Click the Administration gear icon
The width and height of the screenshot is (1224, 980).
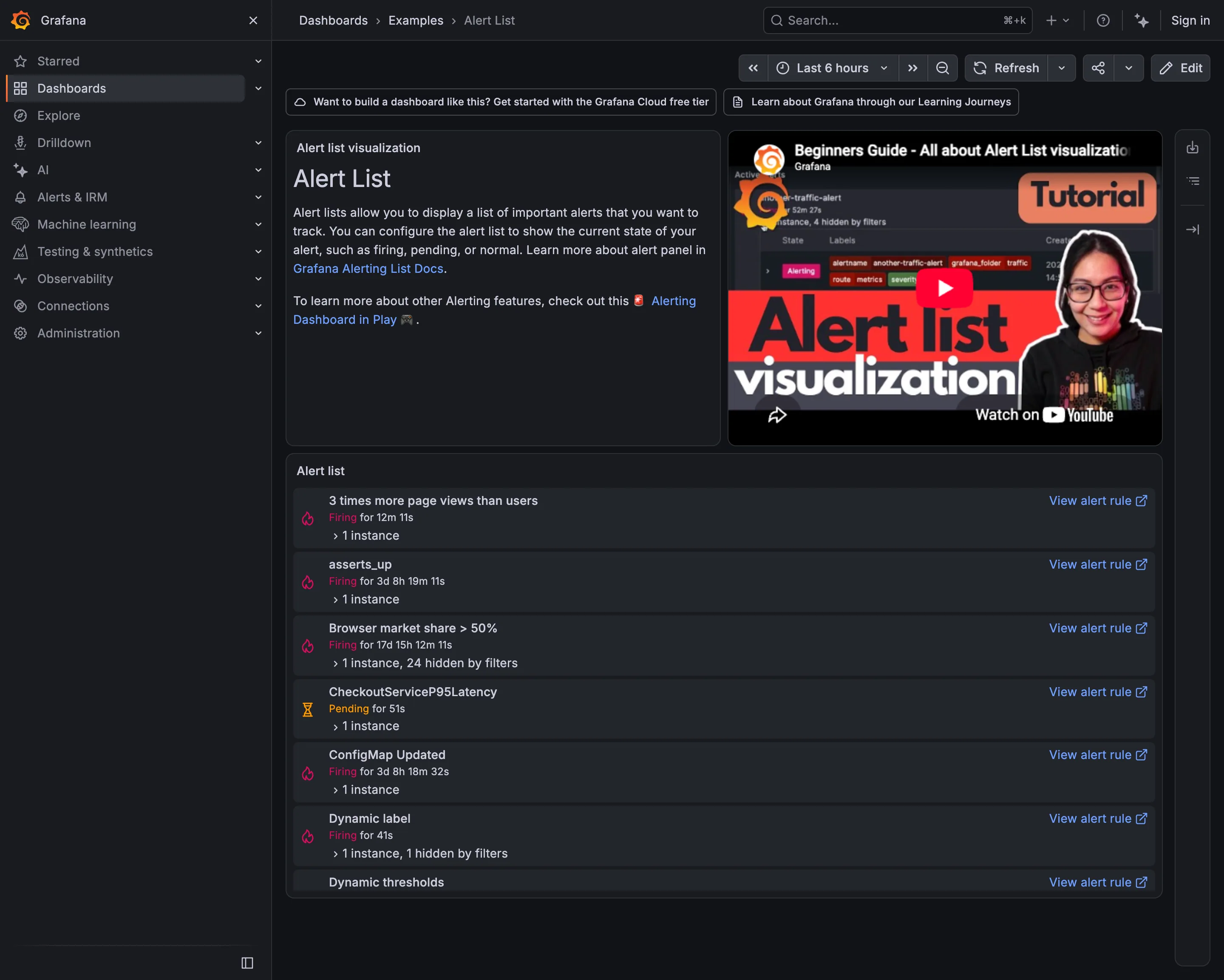click(20, 333)
